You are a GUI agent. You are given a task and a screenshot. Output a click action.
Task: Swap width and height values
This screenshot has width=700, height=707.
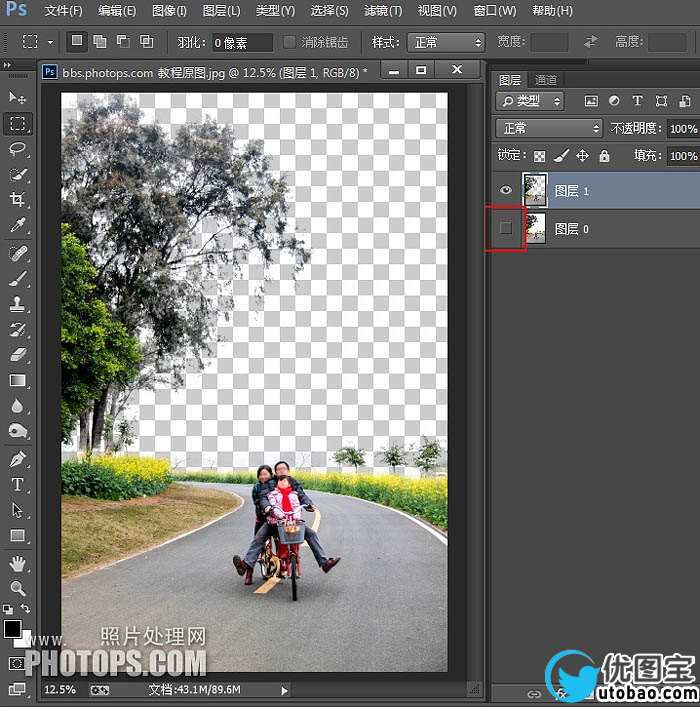point(590,42)
